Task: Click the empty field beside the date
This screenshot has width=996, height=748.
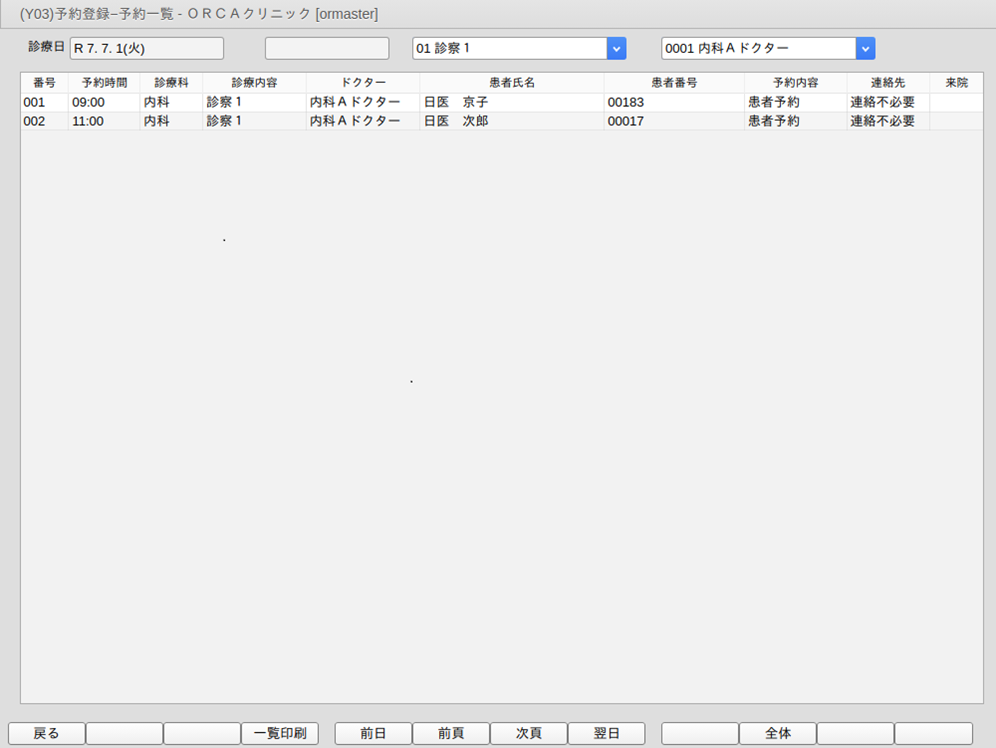Action: 327,48
